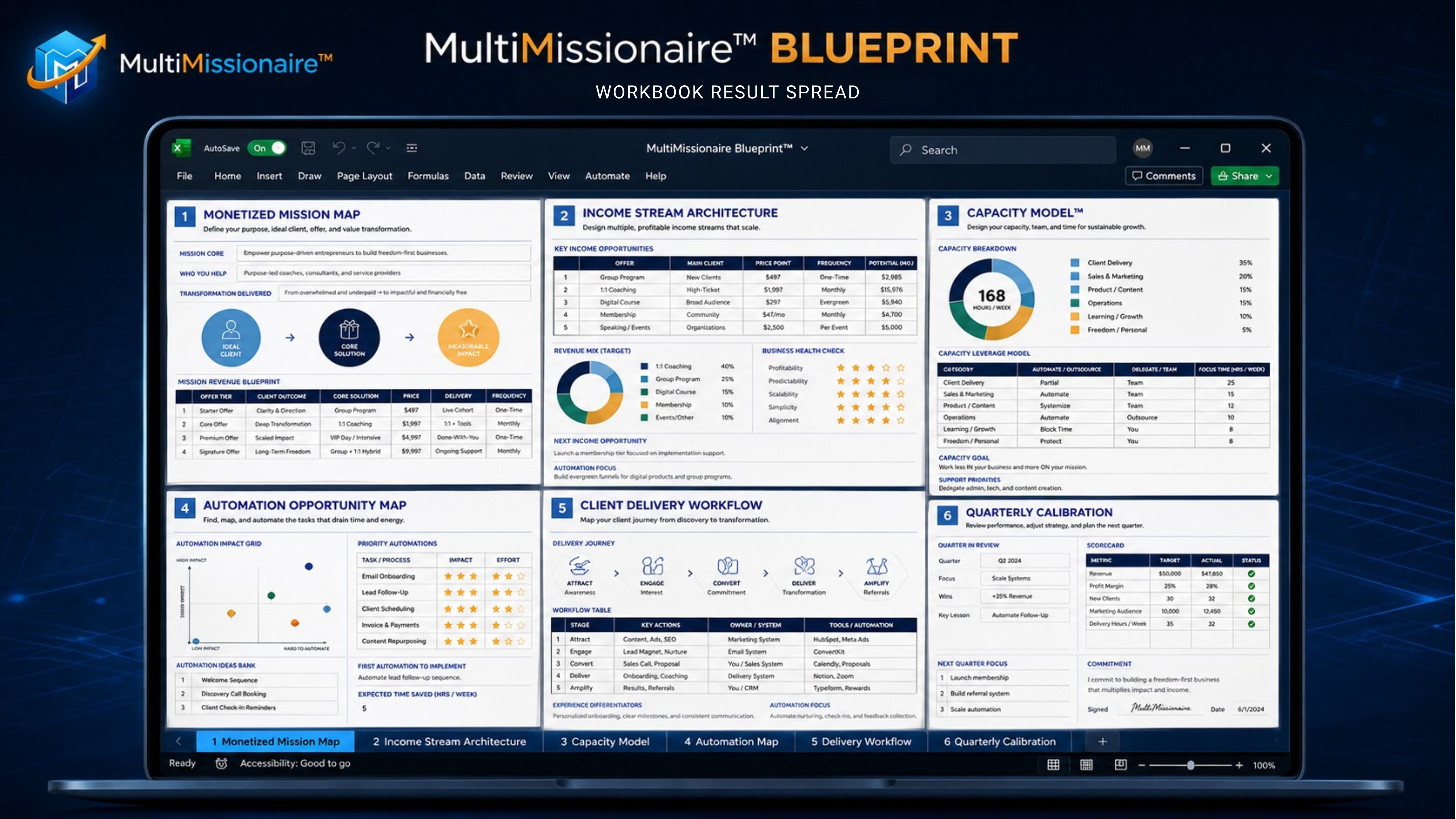Open the Data ribbon tab
The width and height of the screenshot is (1456, 819).
point(475,176)
